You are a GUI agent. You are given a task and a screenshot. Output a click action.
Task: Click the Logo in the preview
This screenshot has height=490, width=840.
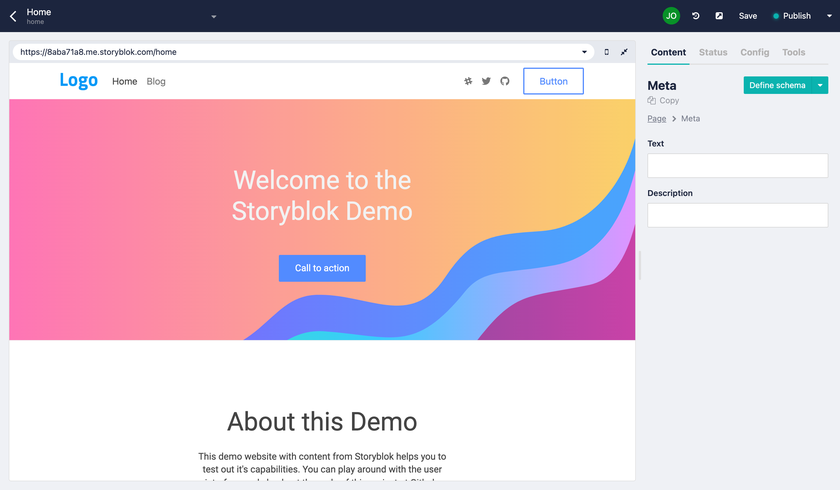[79, 81]
